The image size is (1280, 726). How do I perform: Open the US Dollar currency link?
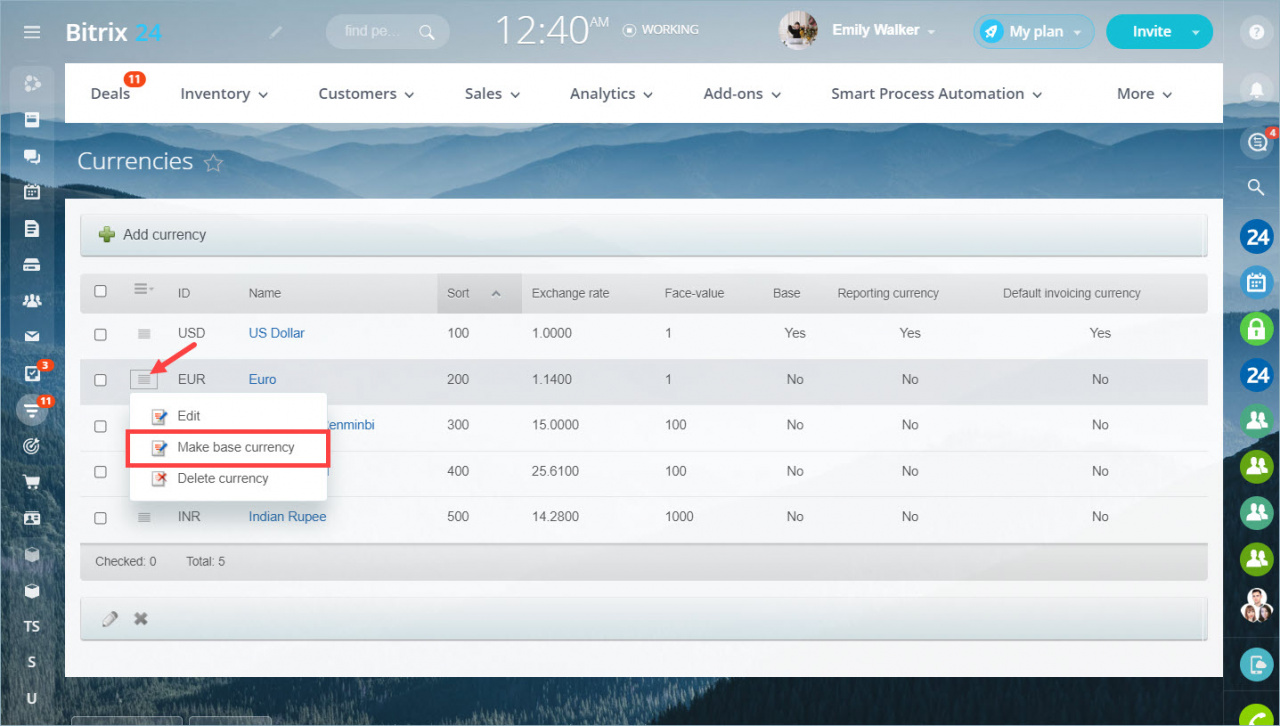pyautogui.click(x=276, y=333)
